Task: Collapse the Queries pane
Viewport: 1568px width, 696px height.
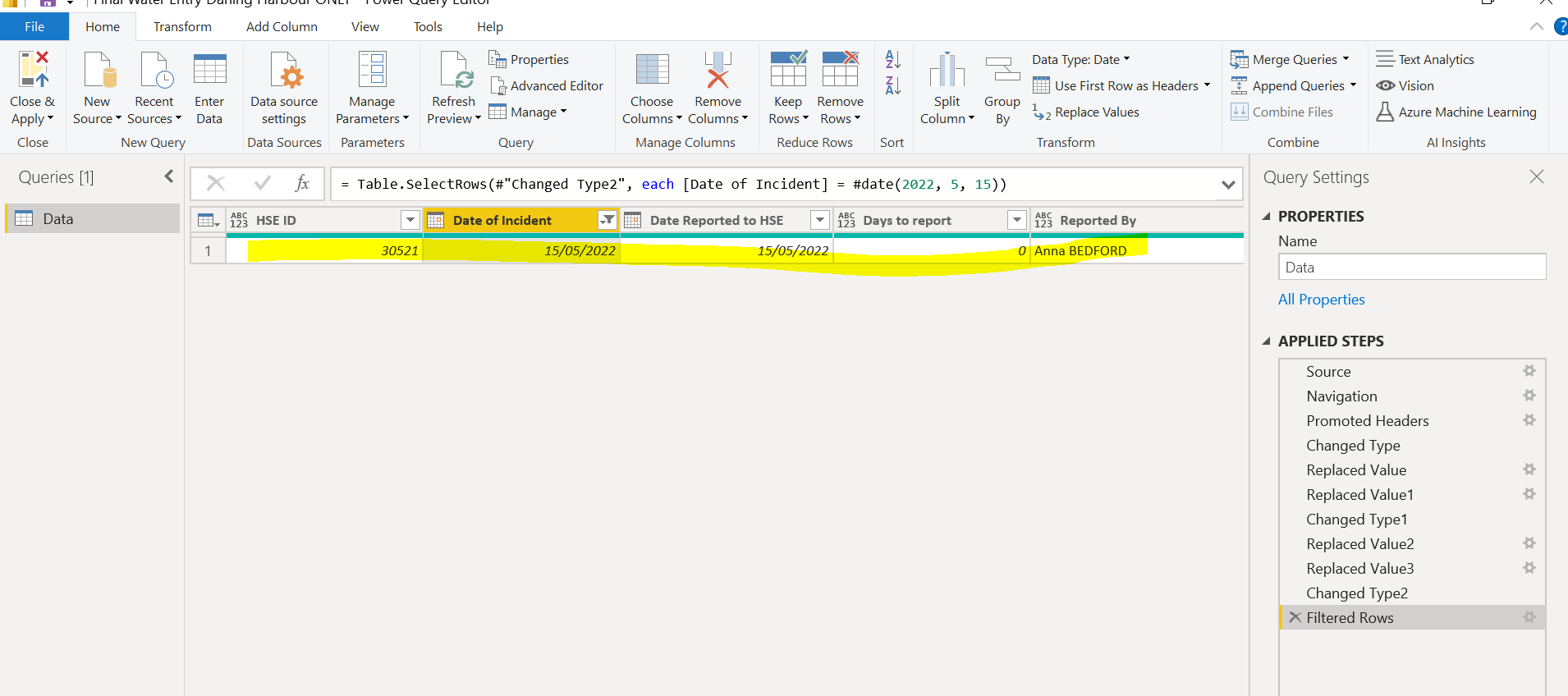Action: click(x=169, y=176)
